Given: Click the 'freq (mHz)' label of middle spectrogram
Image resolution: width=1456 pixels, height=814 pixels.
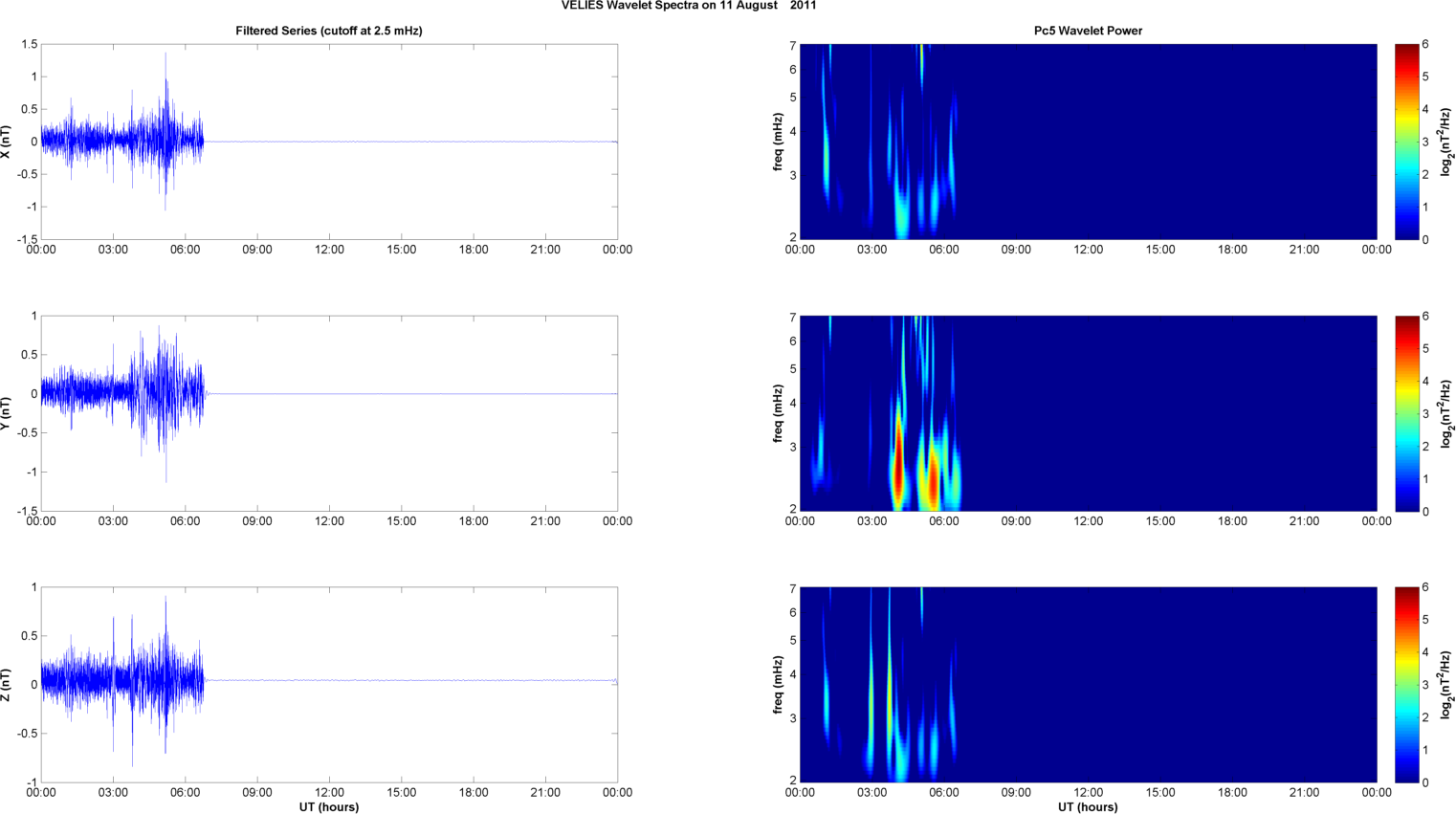Looking at the screenshot, I should (x=779, y=413).
